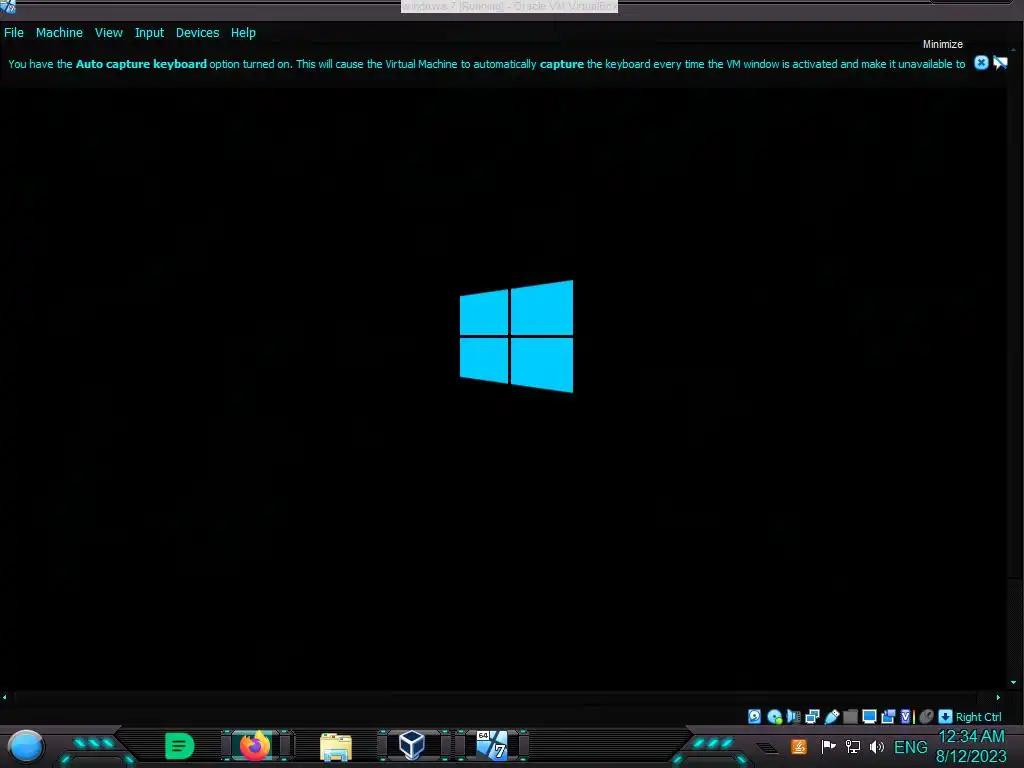Click the hard disk activity indicator
The image size is (1024, 768).
754,716
